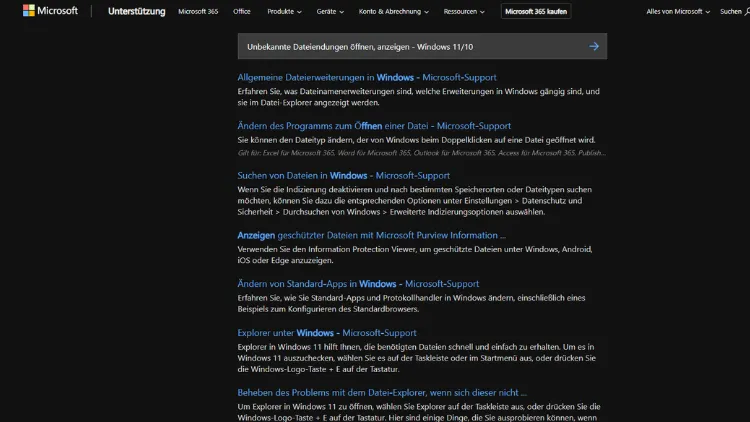750x422 pixels.
Task: Open Allgemeine Dateierweiterungen in Windows result
Action: (x=367, y=78)
